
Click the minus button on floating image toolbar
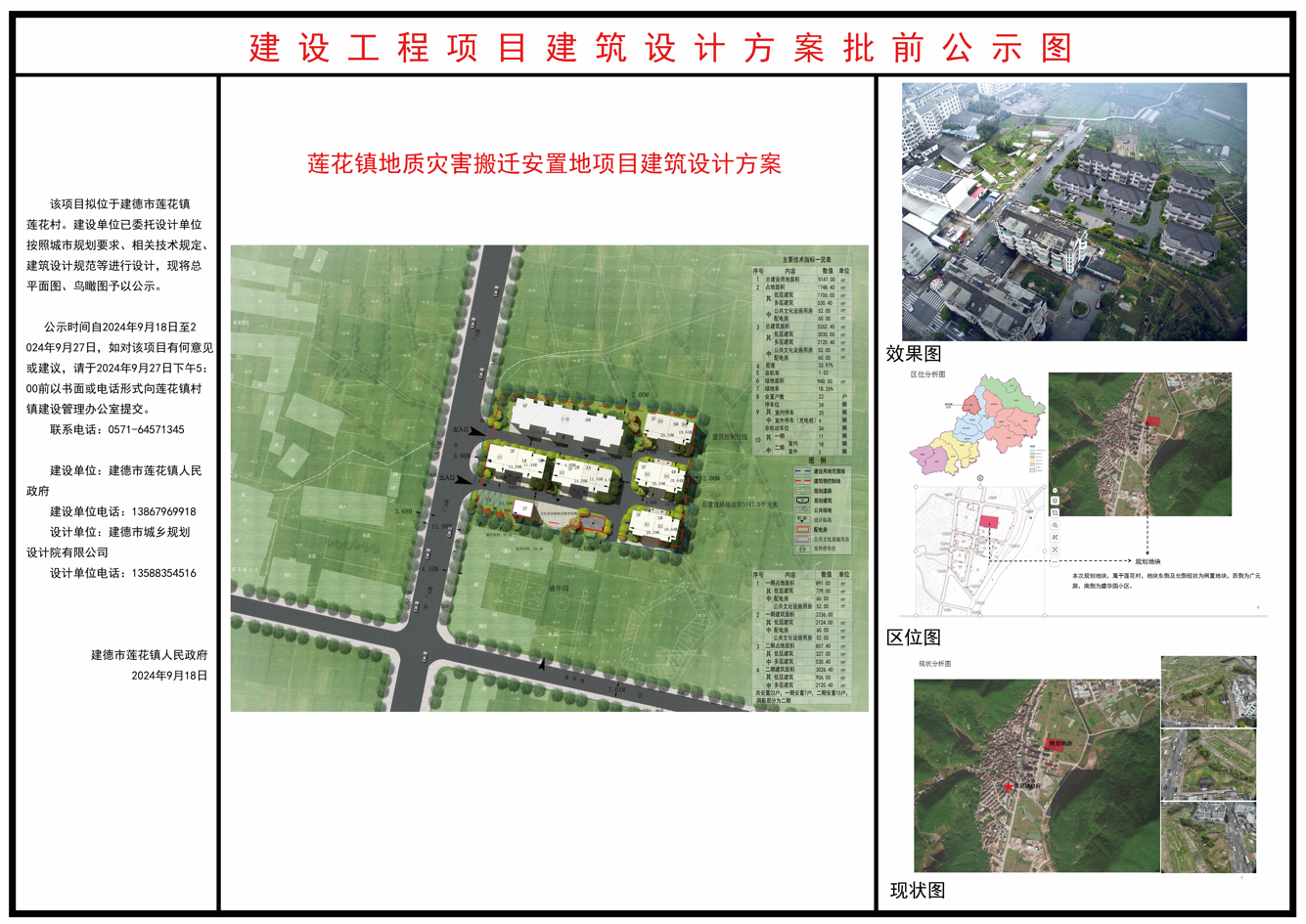(1055, 489)
